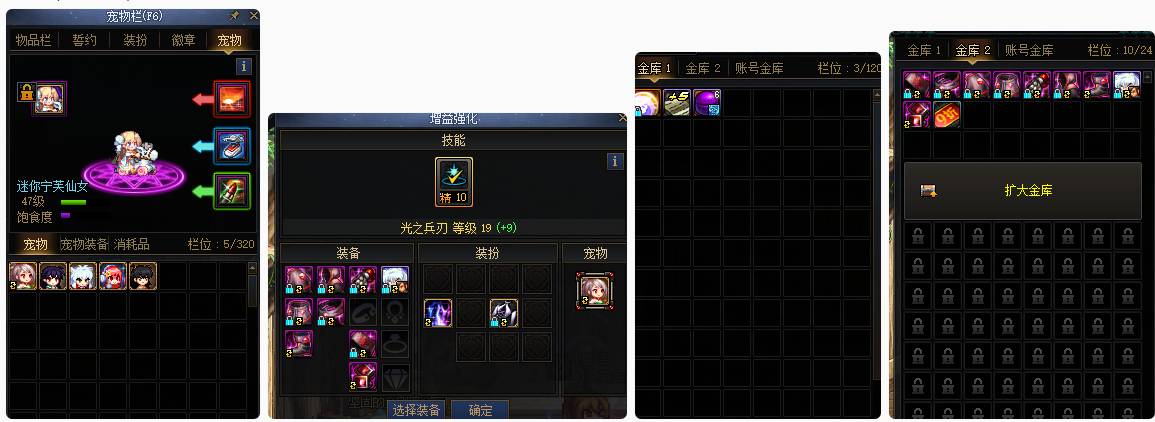1155x422 pixels.
Task: Click the 选择装备 button
Action: click(x=417, y=410)
